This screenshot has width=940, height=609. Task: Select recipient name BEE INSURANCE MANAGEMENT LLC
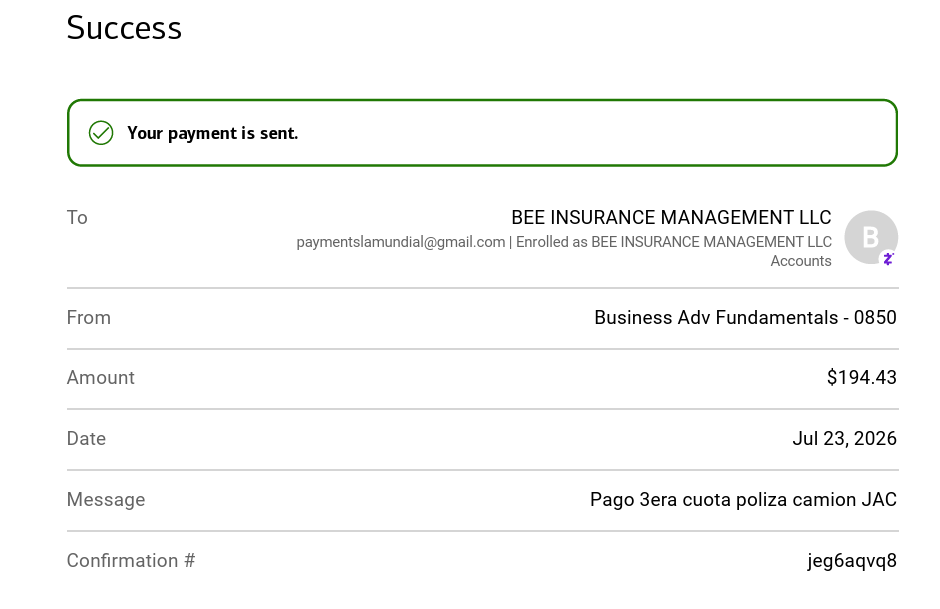[x=671, y=217]
